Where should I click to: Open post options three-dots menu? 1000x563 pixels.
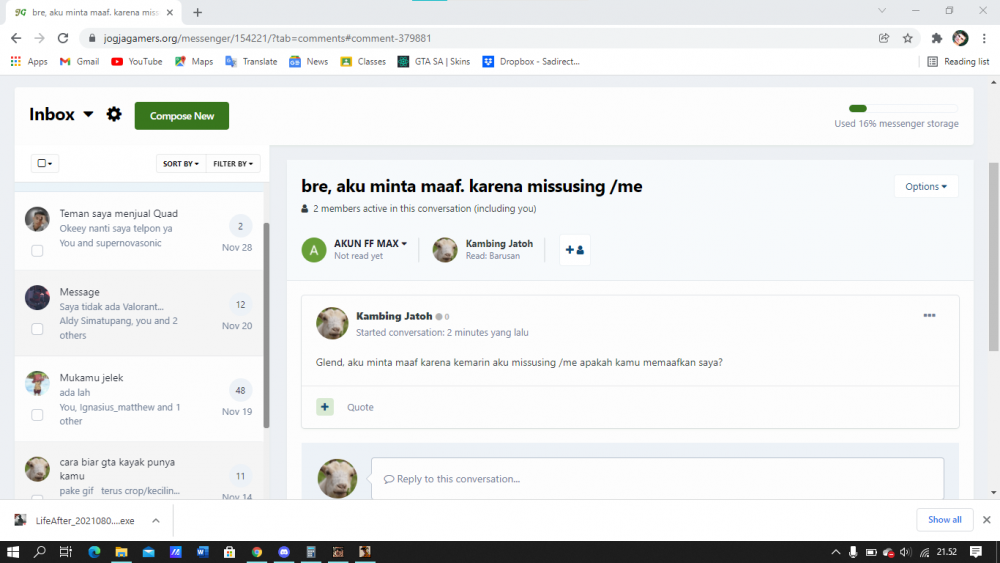point(929,316)
